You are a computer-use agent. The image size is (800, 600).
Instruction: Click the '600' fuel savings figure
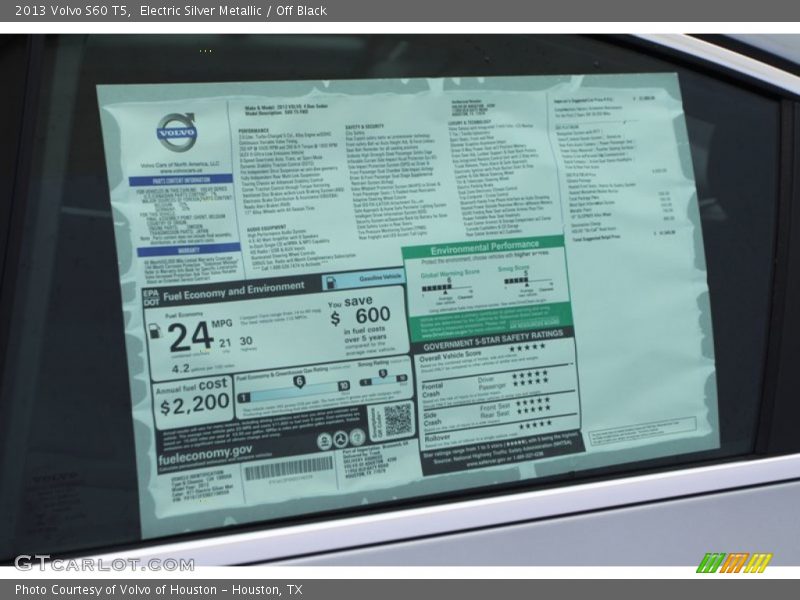click(373, 315)
